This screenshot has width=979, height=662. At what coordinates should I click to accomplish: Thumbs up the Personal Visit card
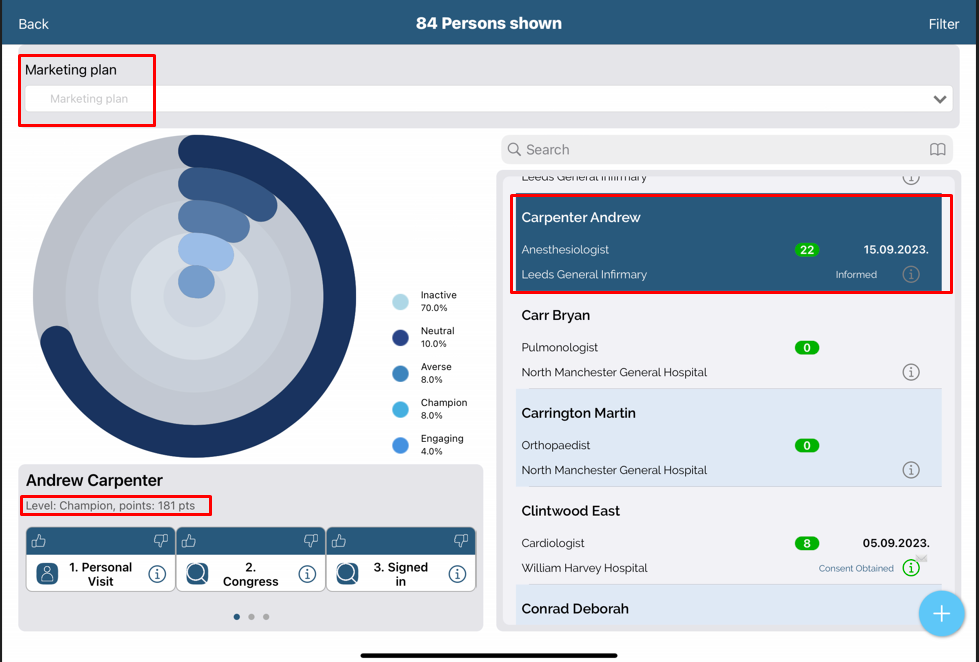pos(39,541)
